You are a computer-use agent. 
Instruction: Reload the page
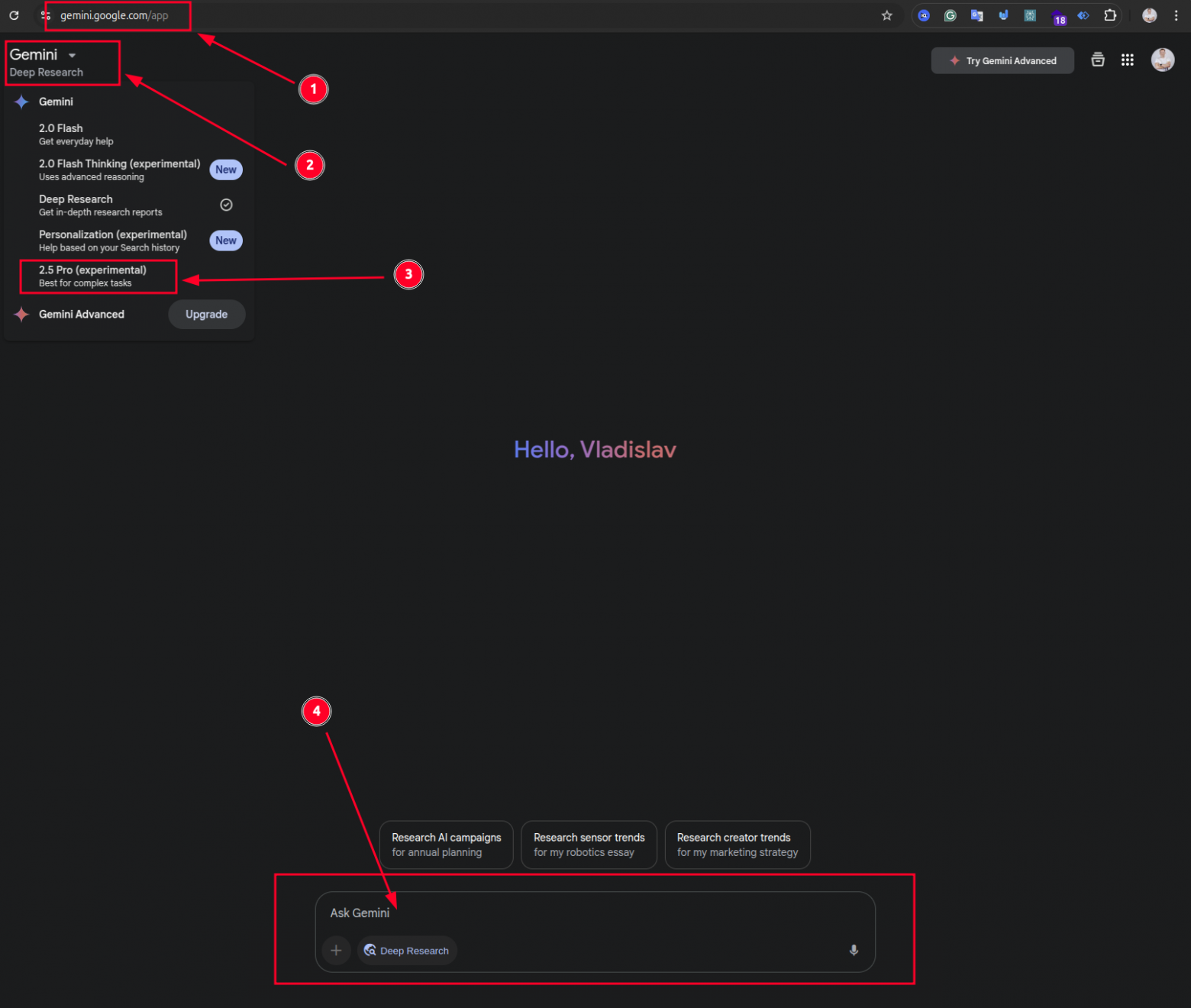click(x=14, y=15)
